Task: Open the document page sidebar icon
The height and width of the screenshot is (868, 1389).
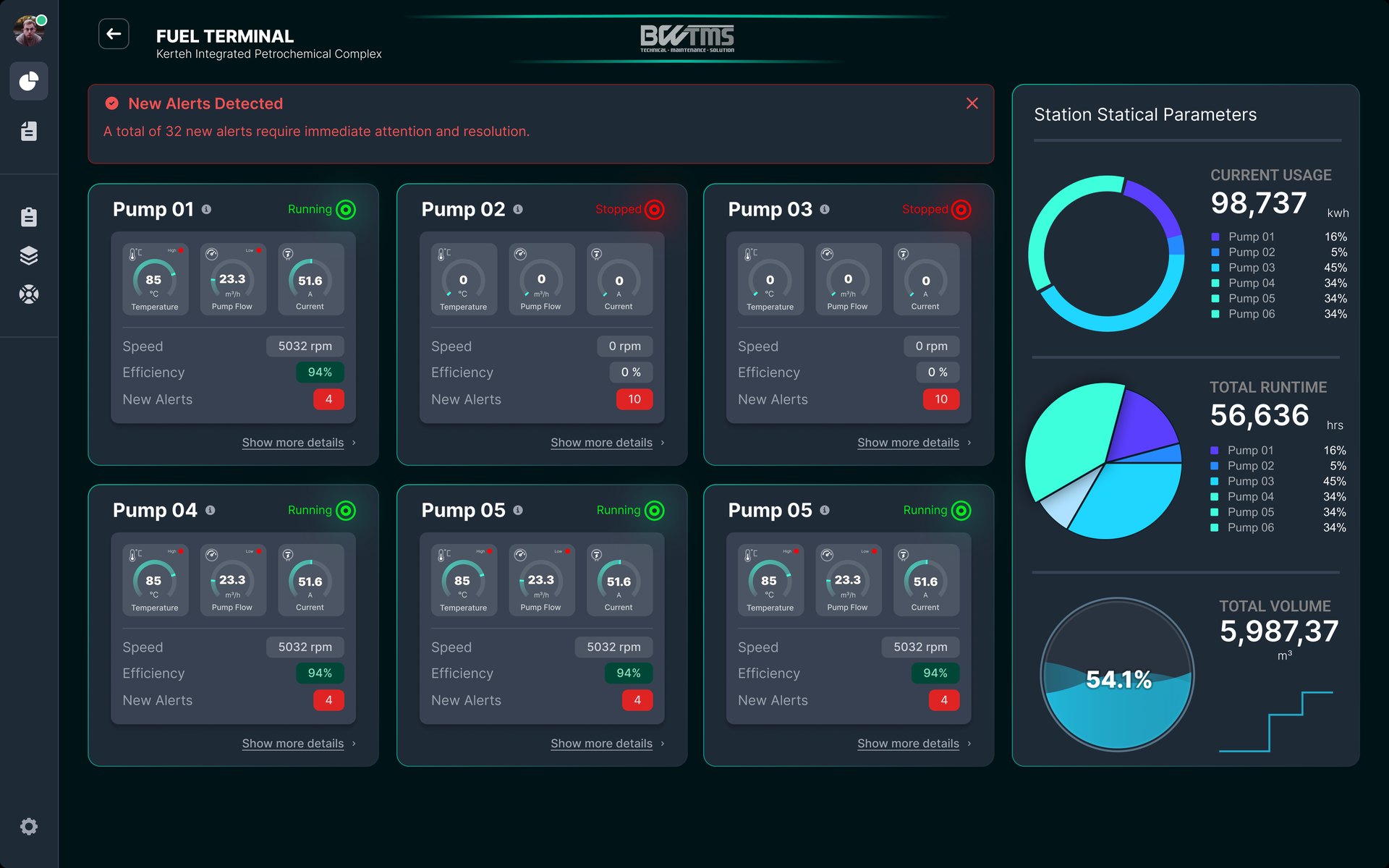Action: click(x=29, y=131)
